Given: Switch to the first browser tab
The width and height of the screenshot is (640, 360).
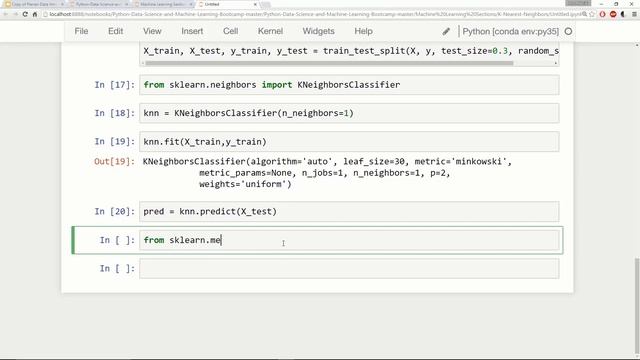Looking at the screenshot, I should pos(33,4).
